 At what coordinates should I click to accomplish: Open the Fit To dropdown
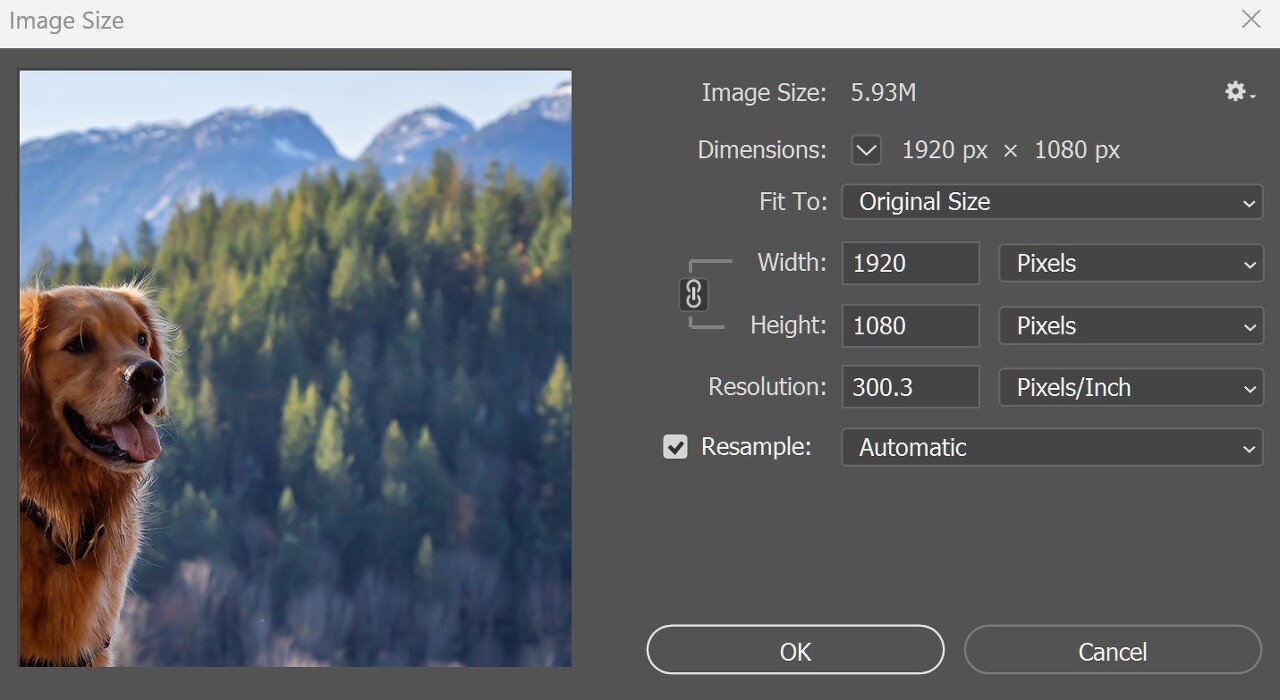pos(1052,202)
